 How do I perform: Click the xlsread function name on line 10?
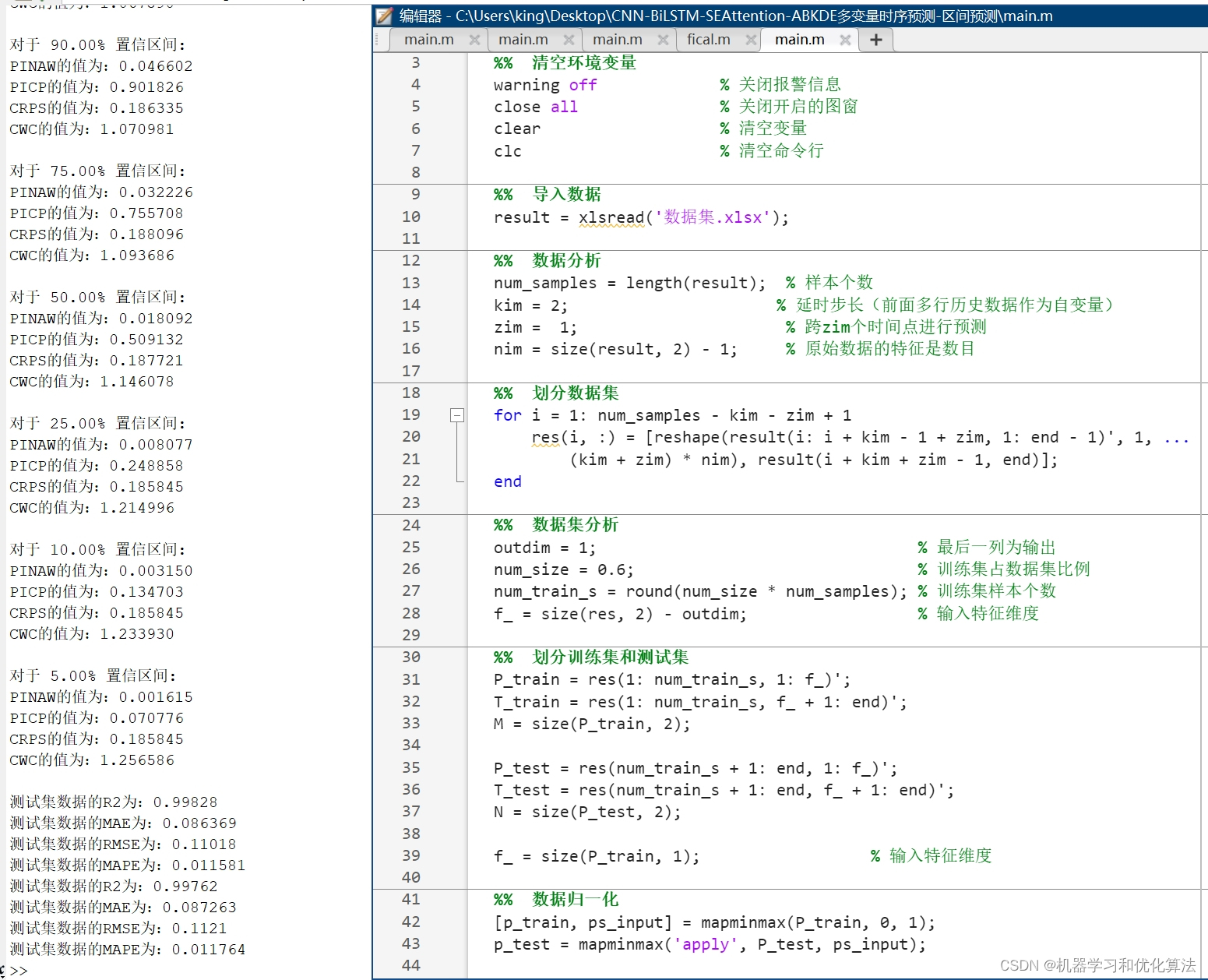(611, 217)
